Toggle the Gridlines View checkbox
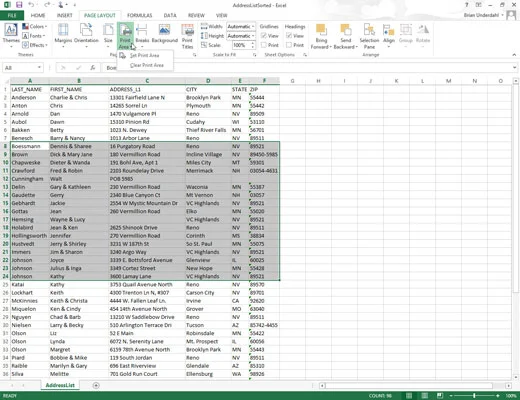The height and width of the screenshot is (400, 520). pyautogui.click(x=264, y=35)
